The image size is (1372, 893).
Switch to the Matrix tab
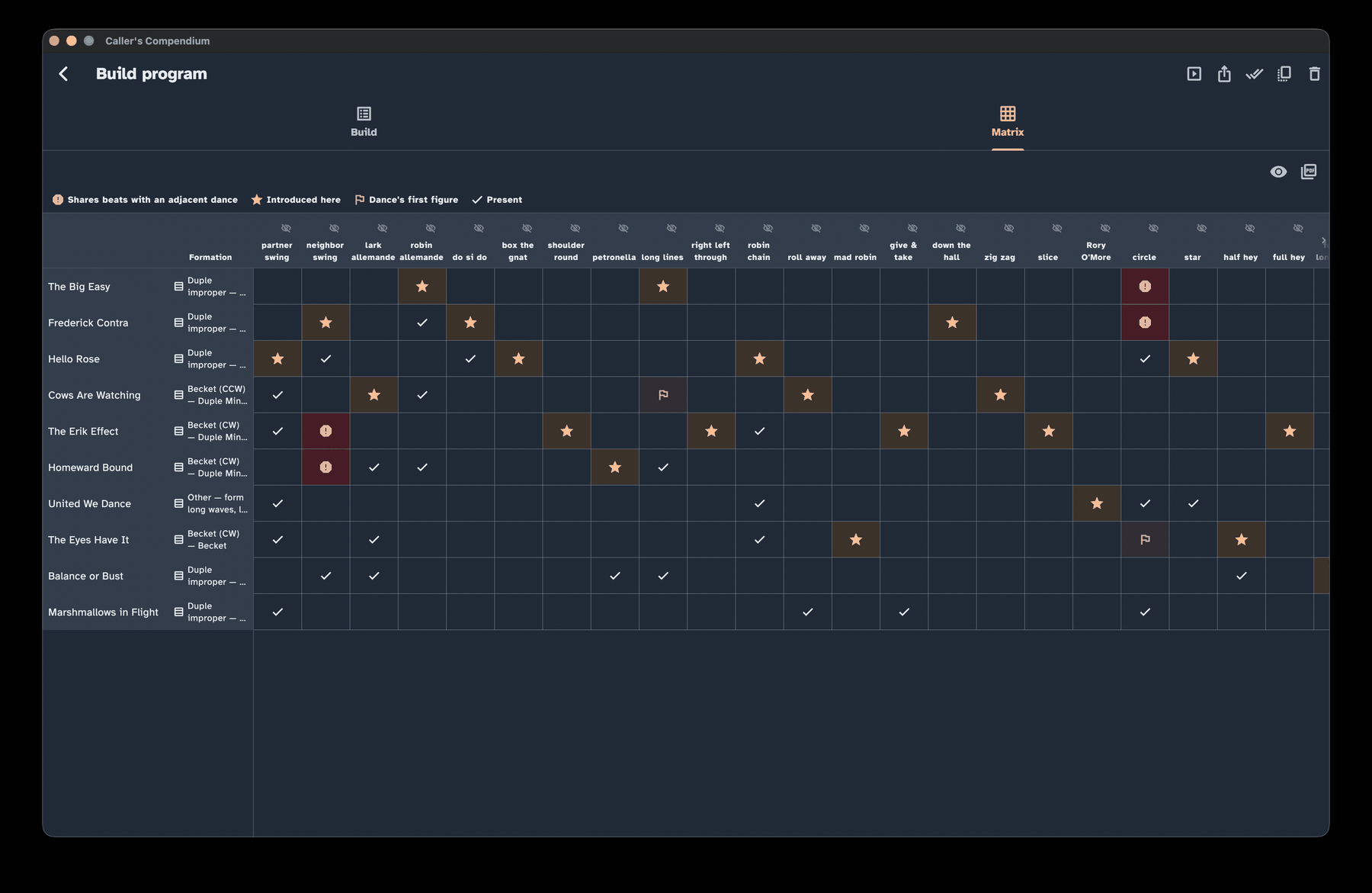[x=1008, y=122]
